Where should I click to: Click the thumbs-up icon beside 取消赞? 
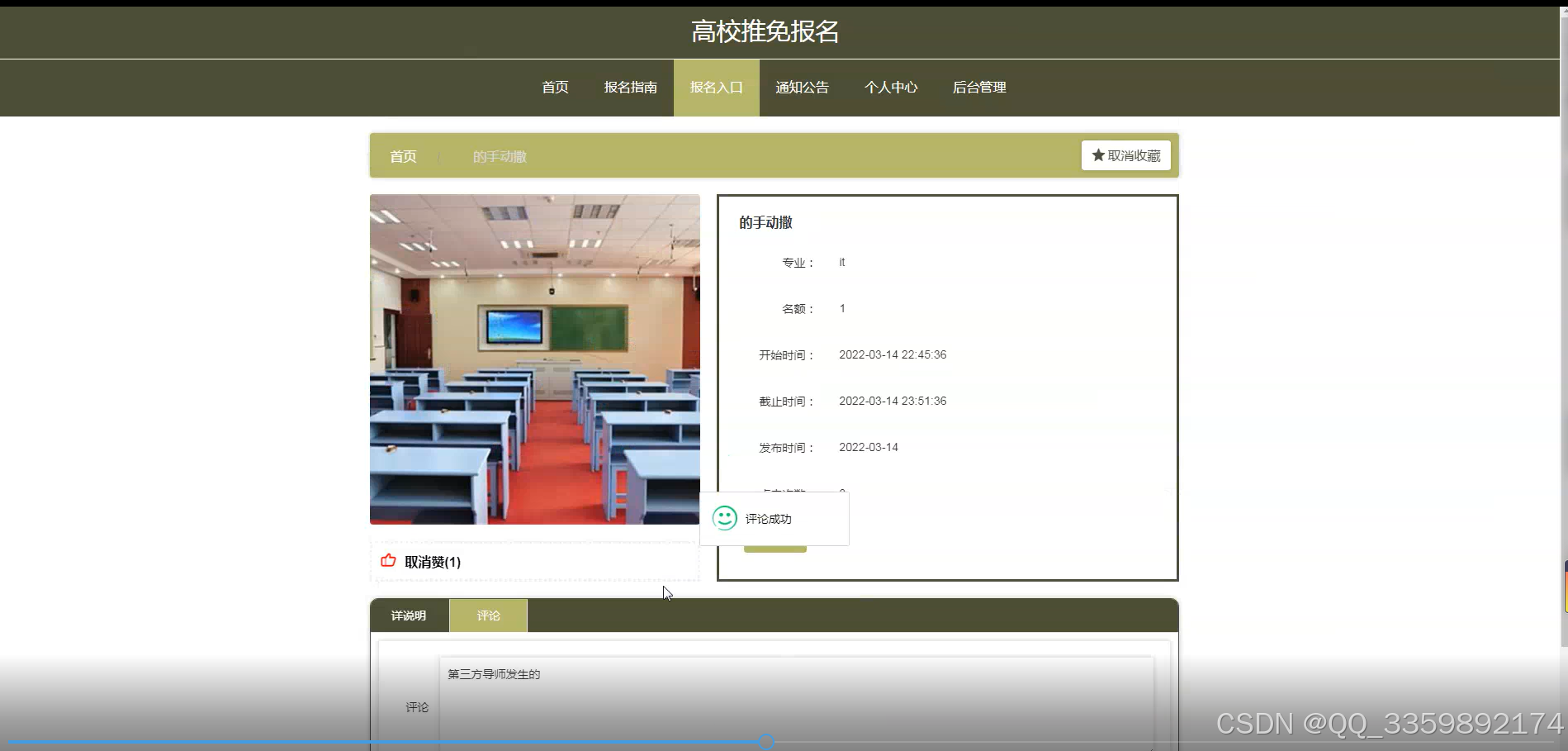(x=388, y=561)
